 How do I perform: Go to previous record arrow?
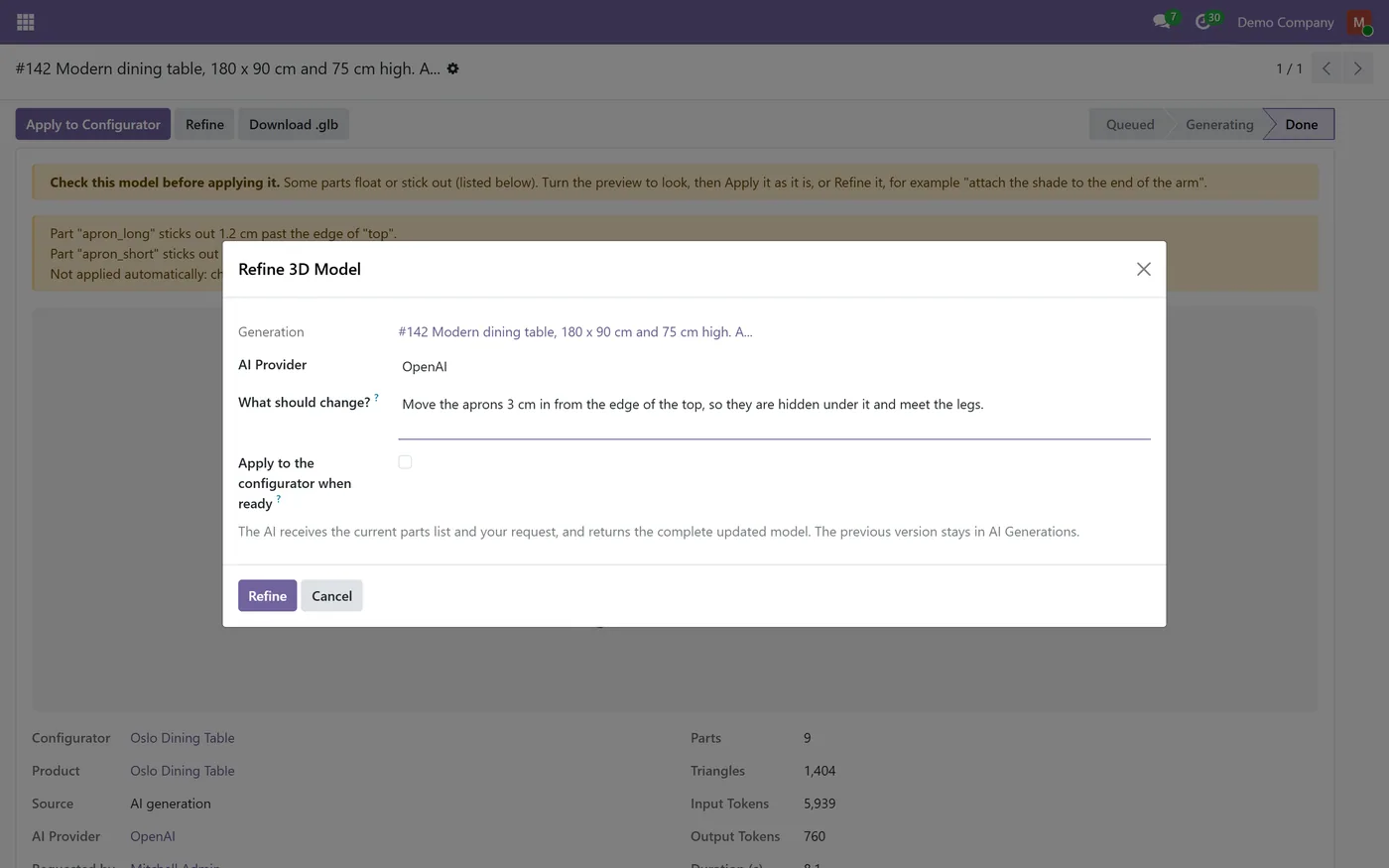1326,68
